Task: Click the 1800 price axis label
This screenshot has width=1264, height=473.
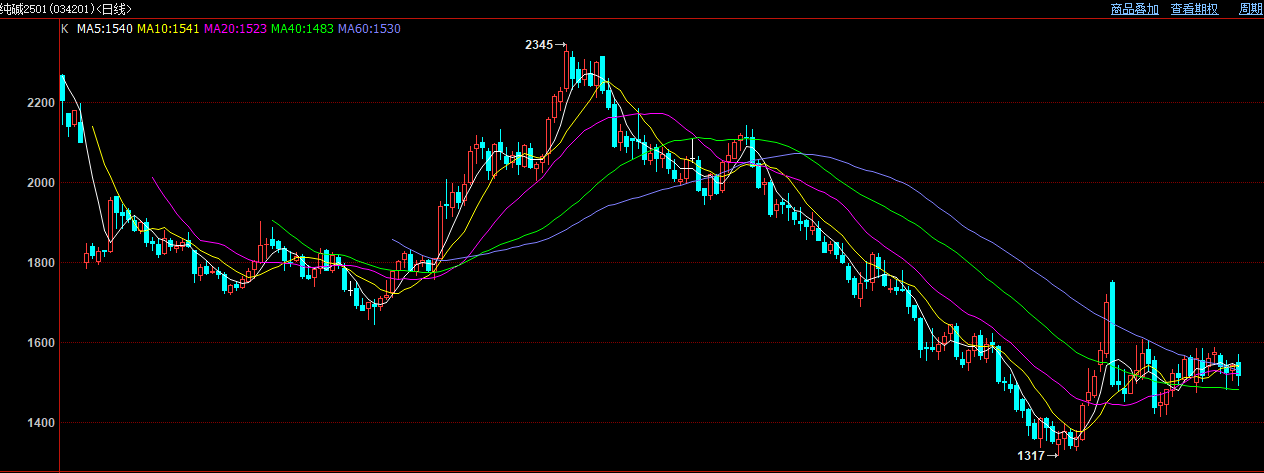Action: click(42, 263)
